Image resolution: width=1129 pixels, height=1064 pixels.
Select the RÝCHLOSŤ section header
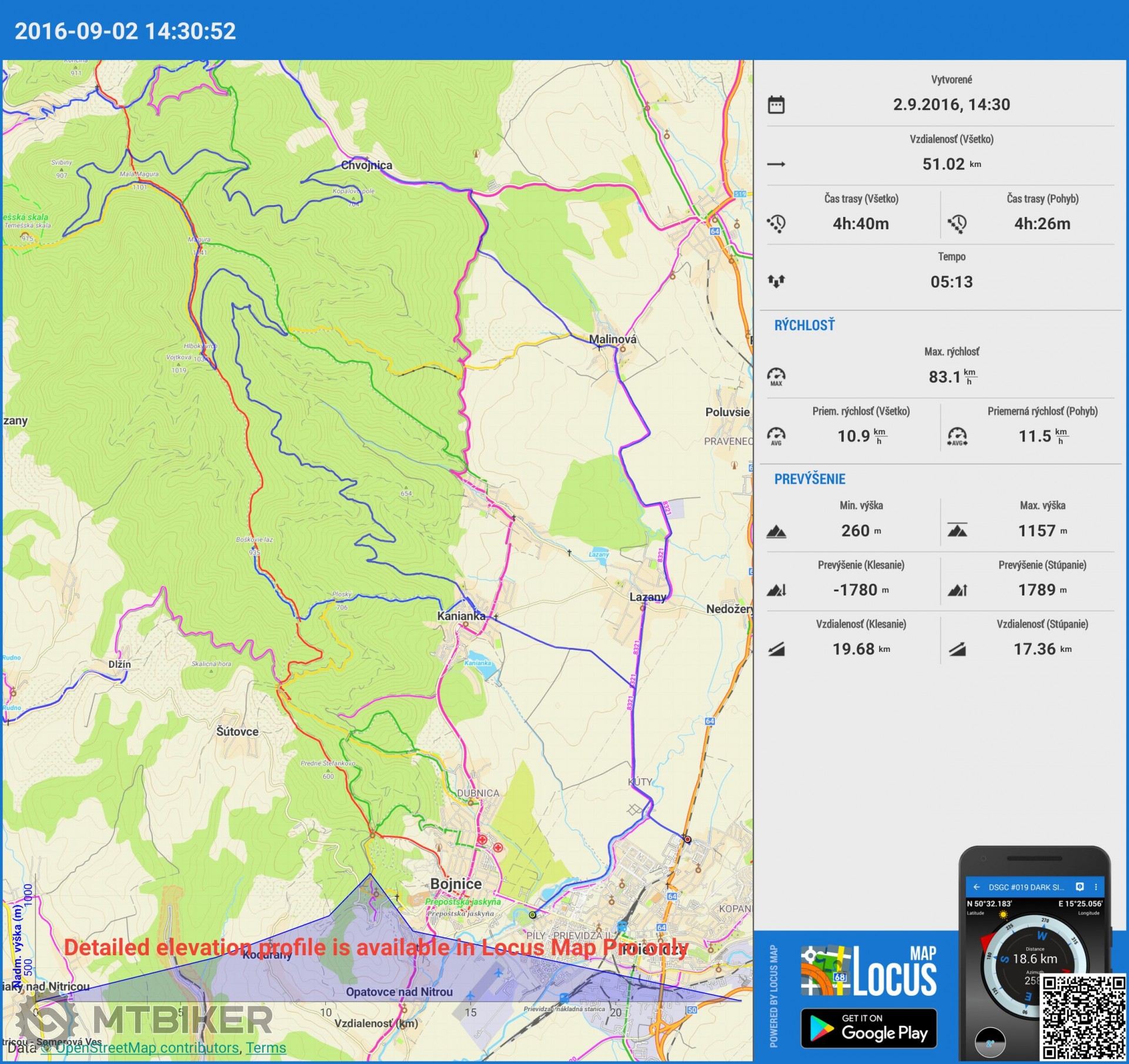pos(804,326)
